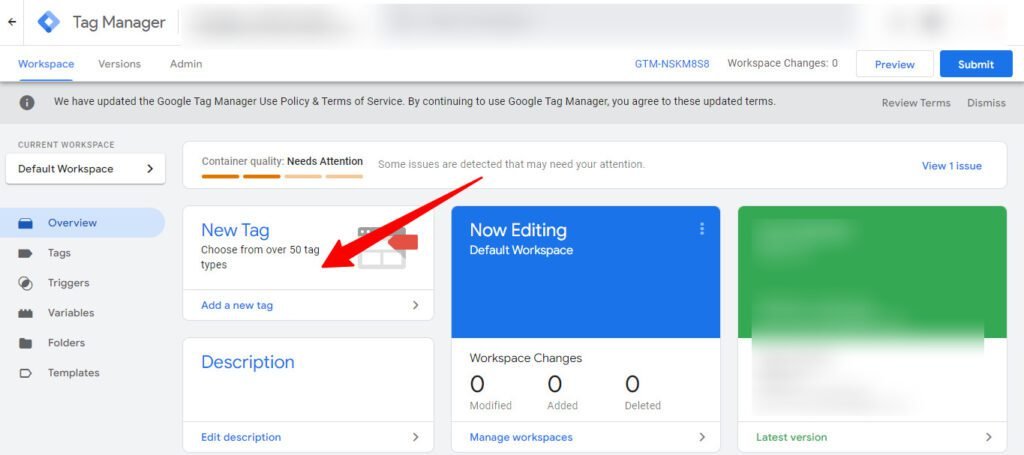Click Workspace Changes: 0 in header
The image size is (1024, 455).
(782, 63)
